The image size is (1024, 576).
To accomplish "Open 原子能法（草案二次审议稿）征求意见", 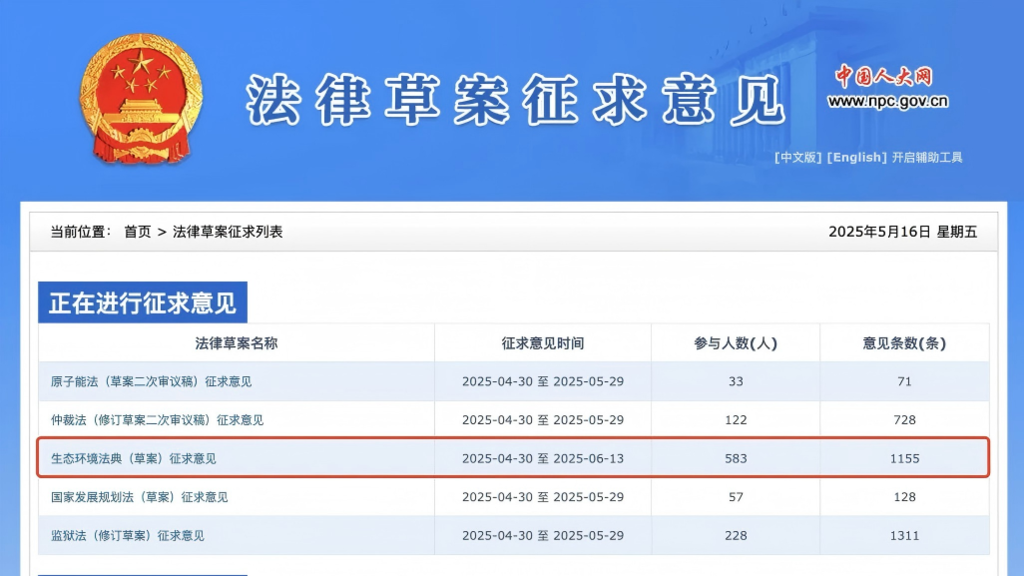I will (x=151, y=381).
